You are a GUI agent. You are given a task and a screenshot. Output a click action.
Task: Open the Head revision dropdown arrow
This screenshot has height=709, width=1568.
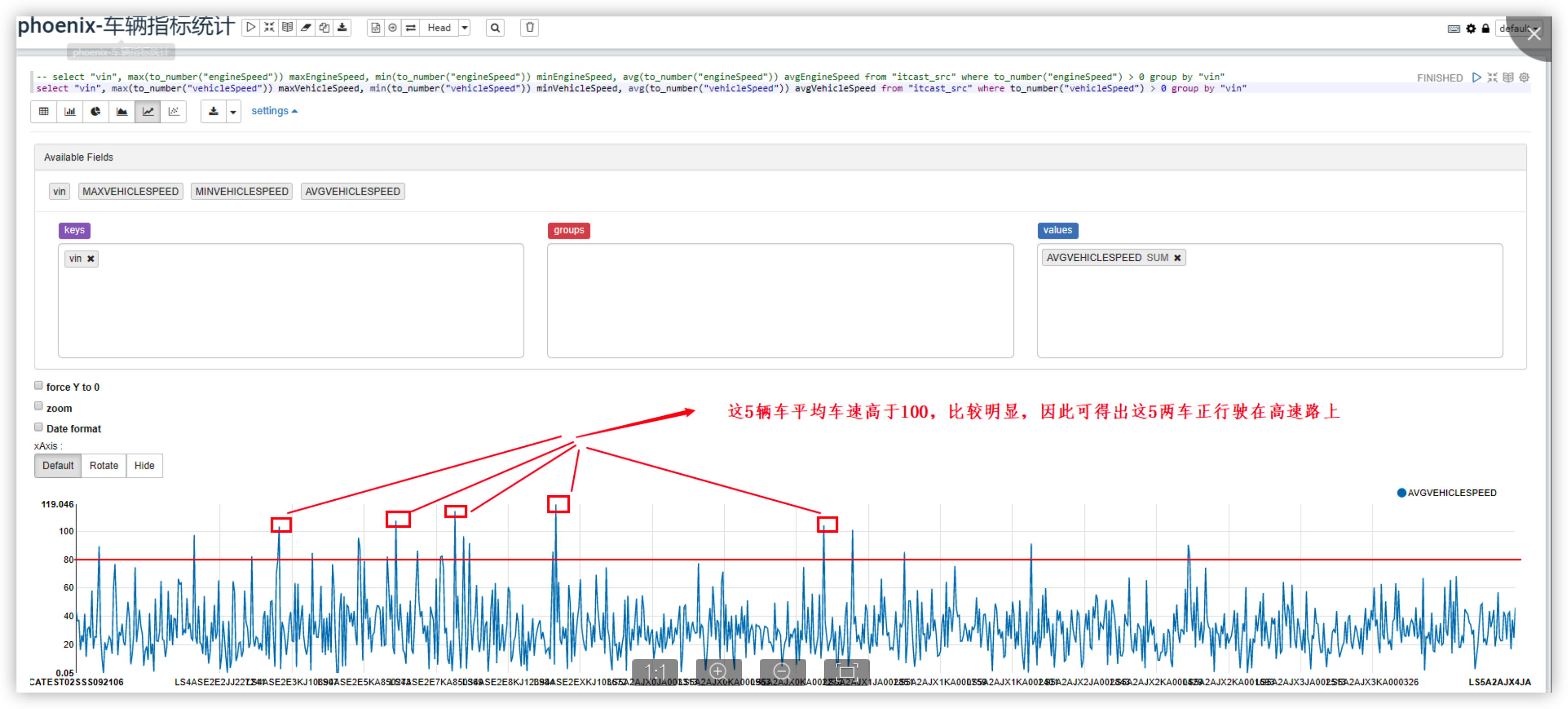point(465,27)
